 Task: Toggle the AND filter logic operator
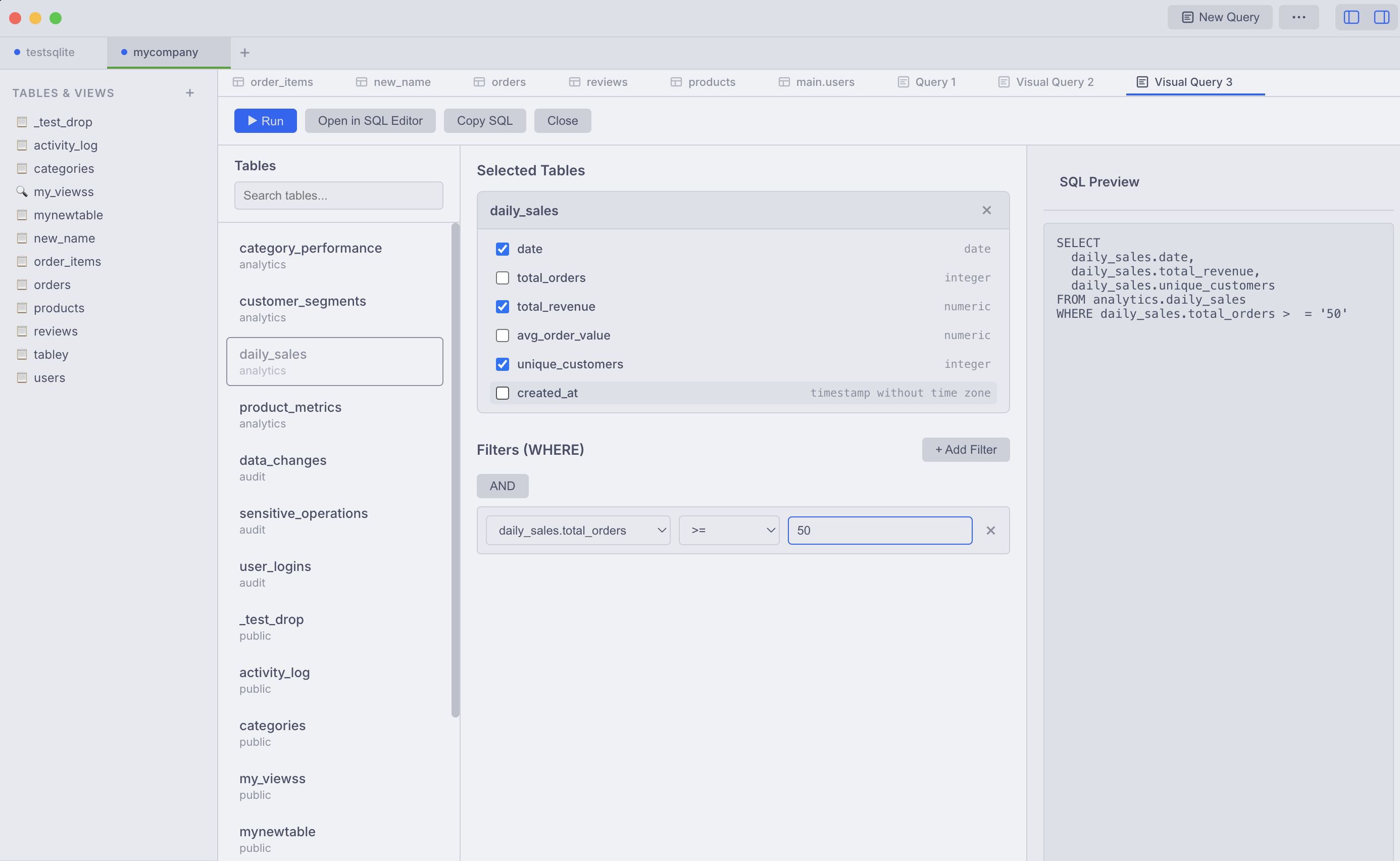(x=502, y=486)
